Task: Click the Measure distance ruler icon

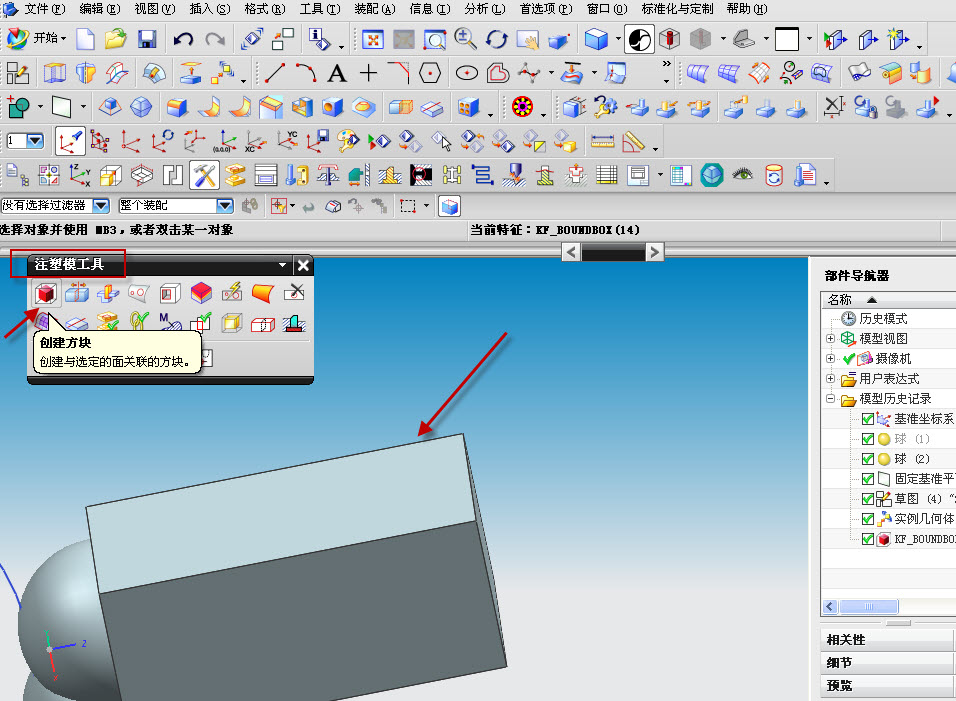Action: pos(602,141)
